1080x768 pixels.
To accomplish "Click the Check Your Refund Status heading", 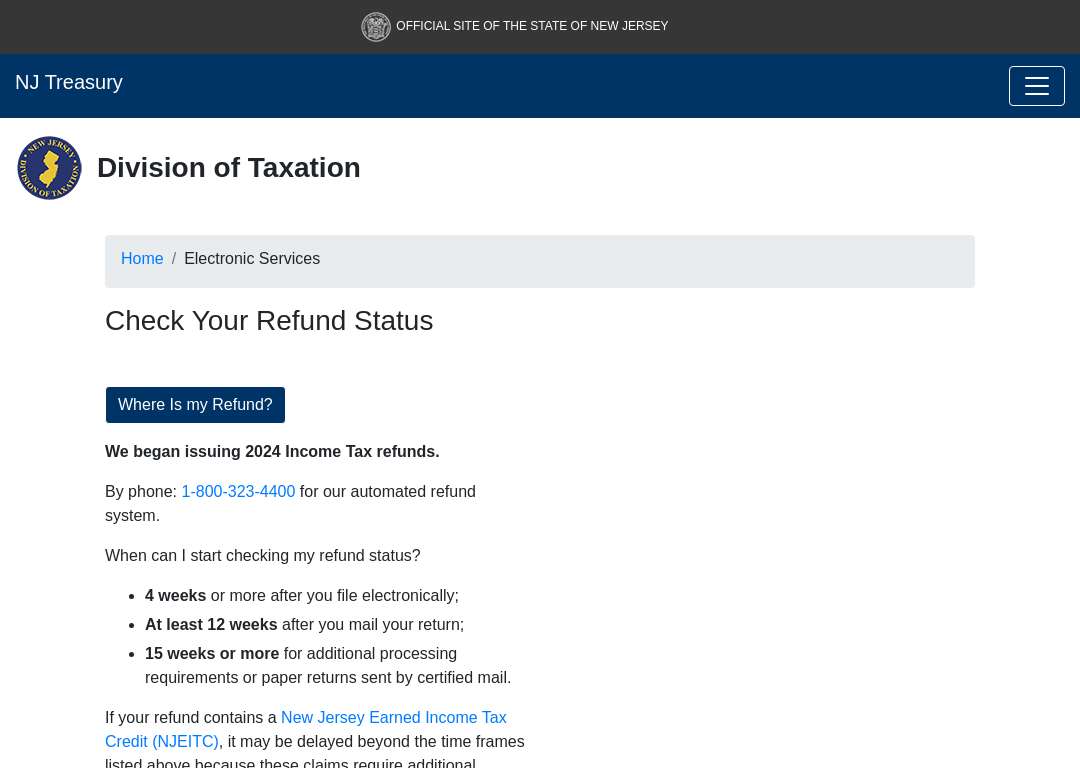I will pos(269,321).
